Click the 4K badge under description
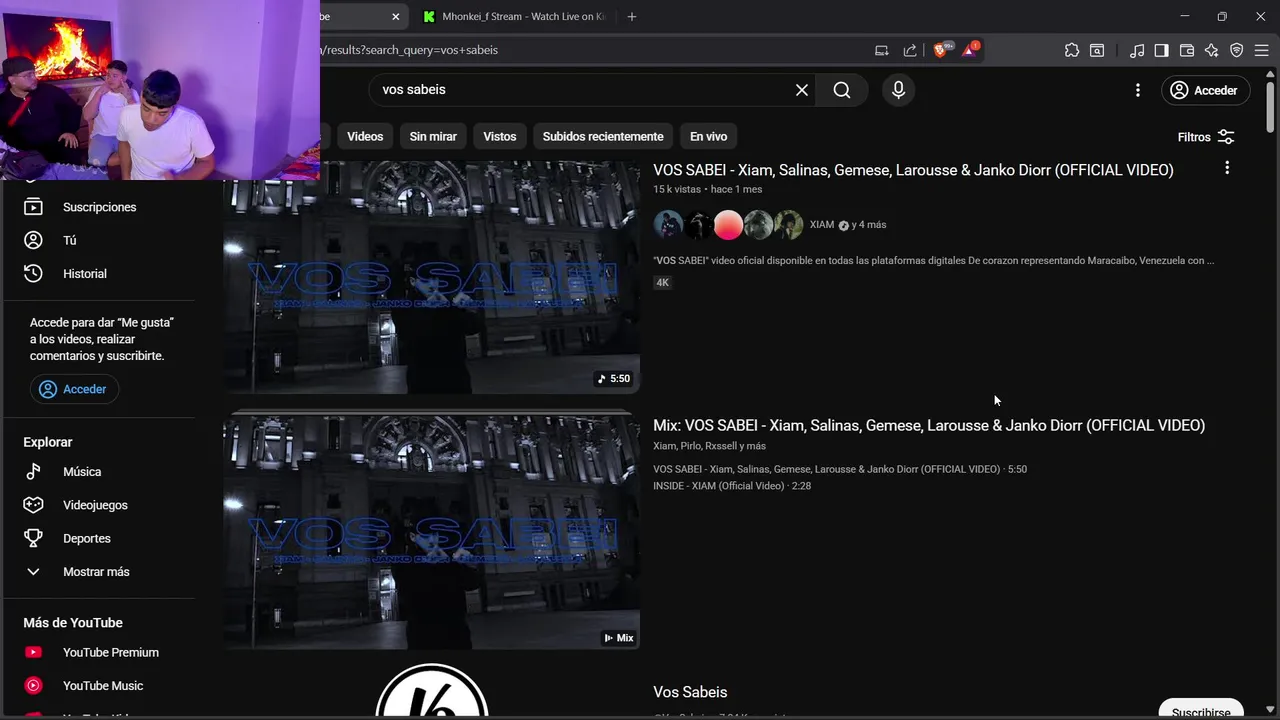 662,283
